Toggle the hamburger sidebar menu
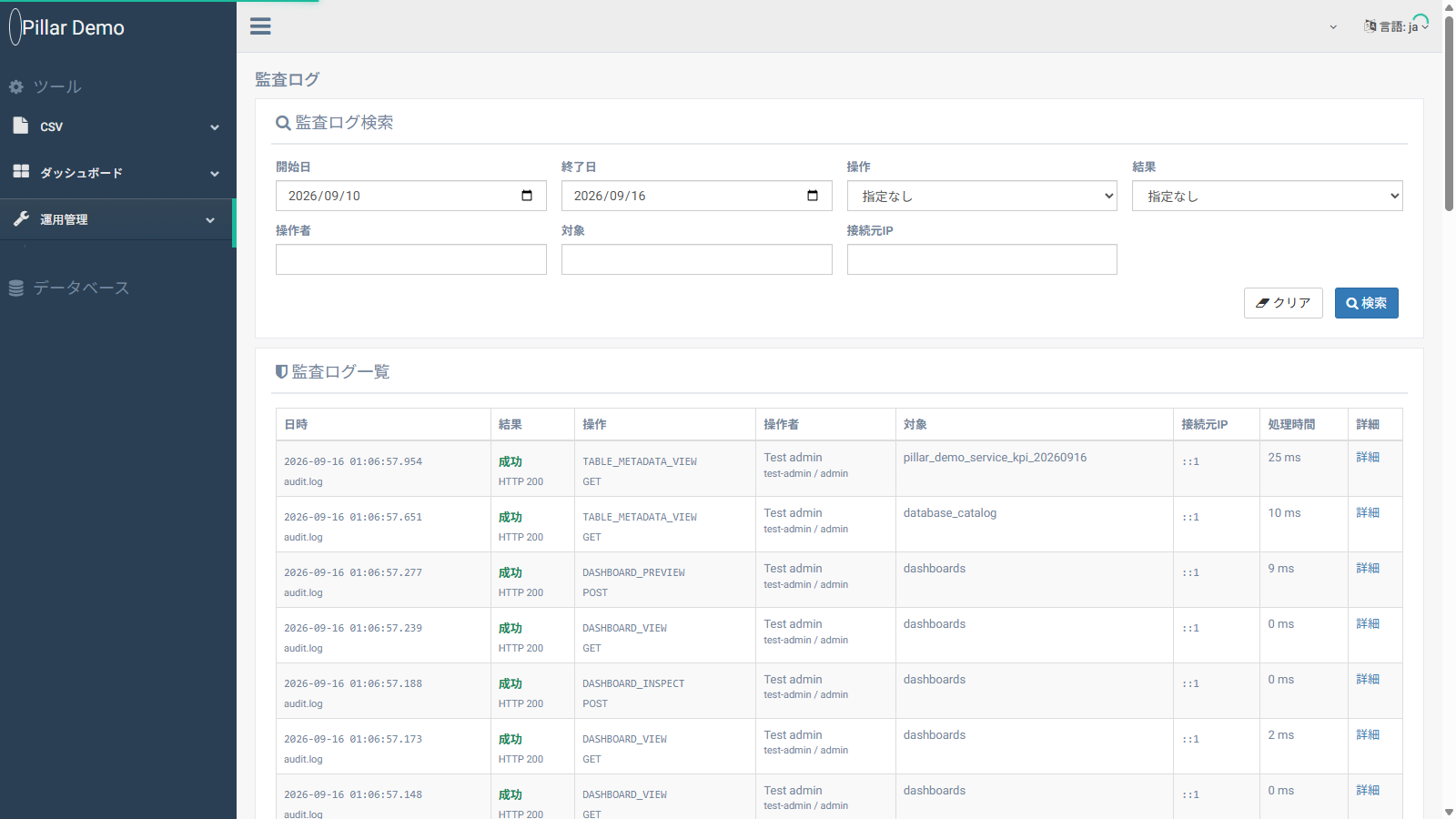 pyautogui.click(x=260, y=26)
